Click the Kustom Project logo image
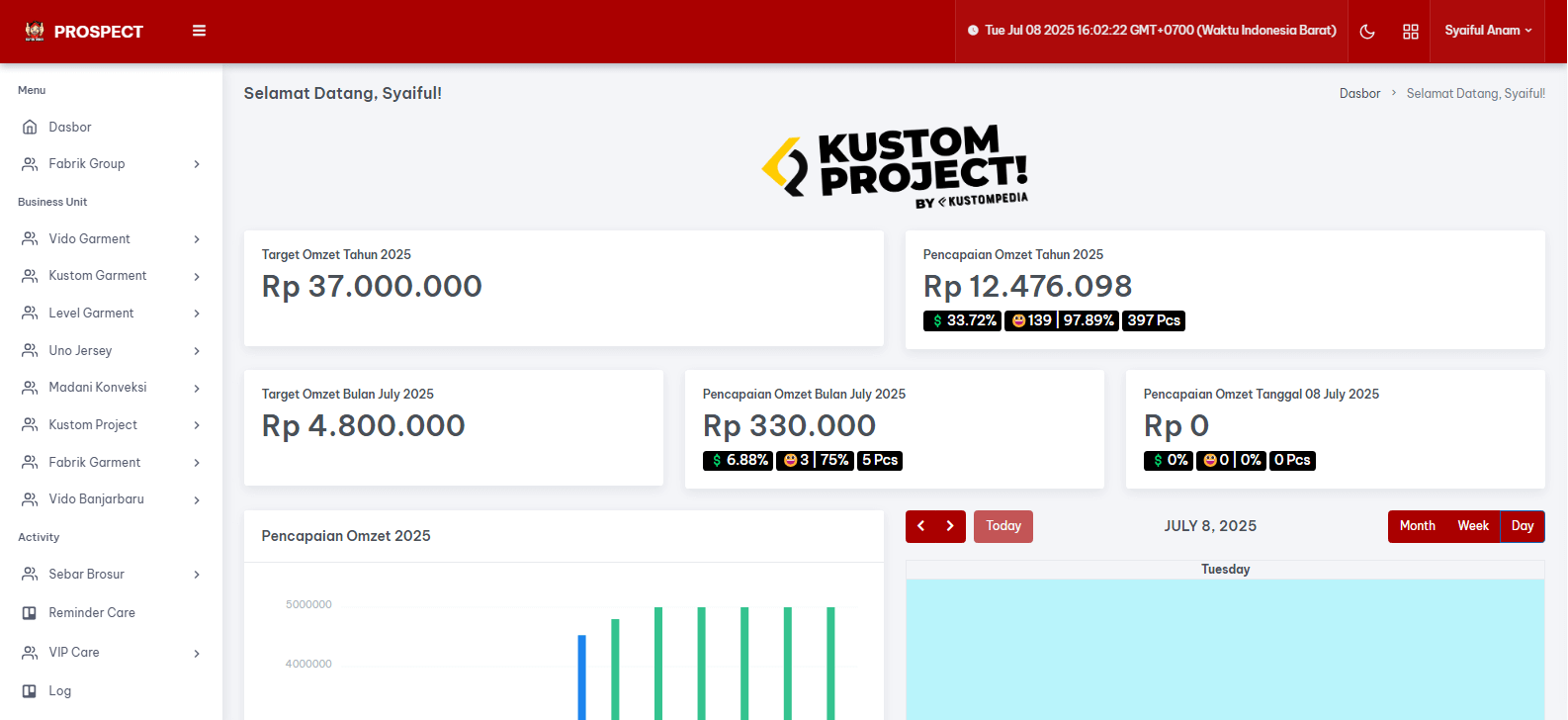This screenshot has width=1568, height=720. click(x=895, y=166)
